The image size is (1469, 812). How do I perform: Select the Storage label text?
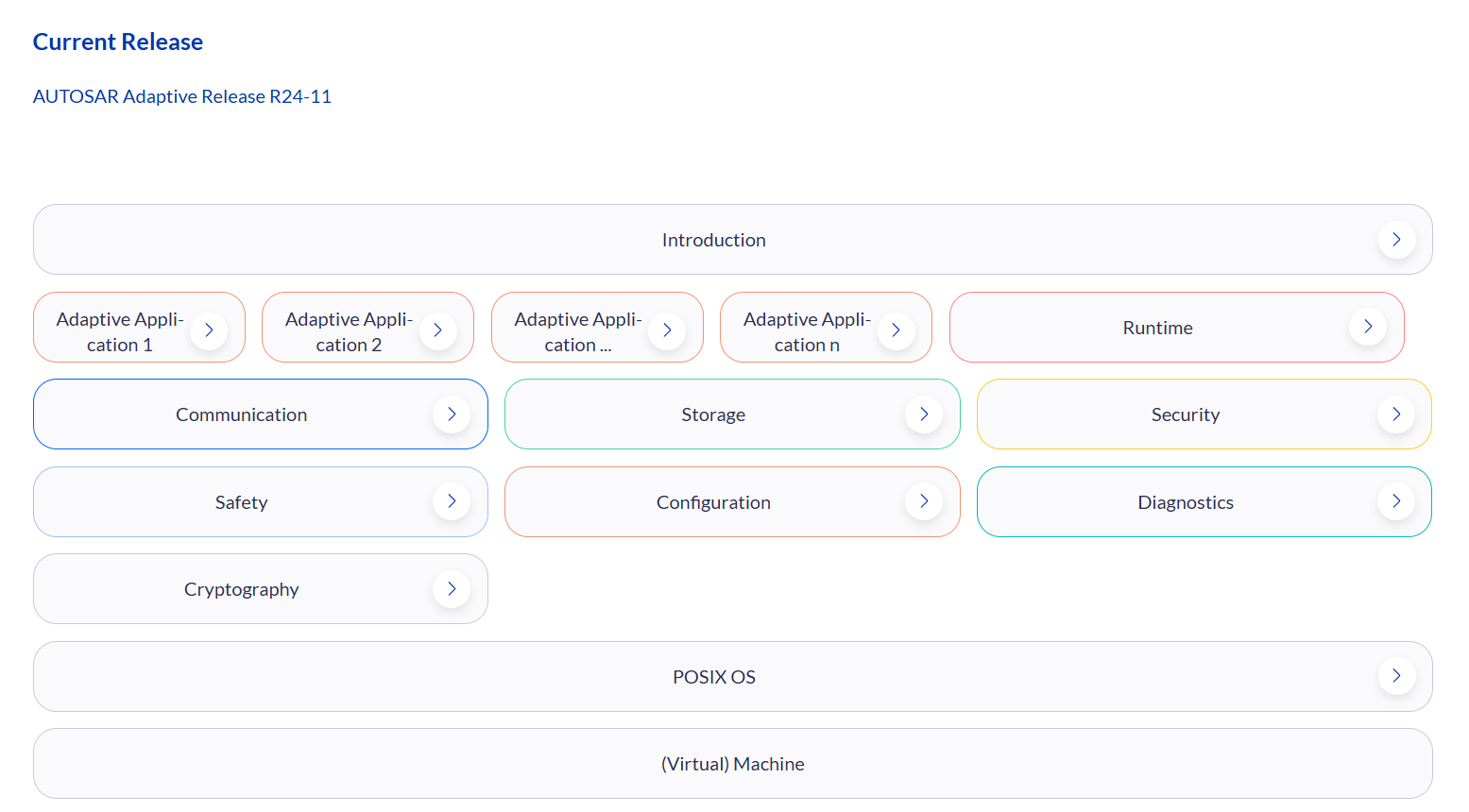point(713,414)
